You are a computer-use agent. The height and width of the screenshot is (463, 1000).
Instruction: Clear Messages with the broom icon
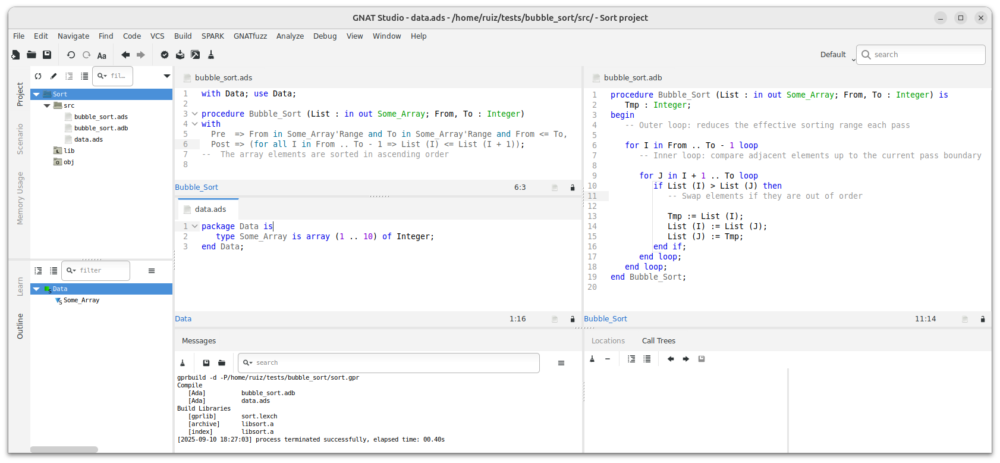[183, 362]
